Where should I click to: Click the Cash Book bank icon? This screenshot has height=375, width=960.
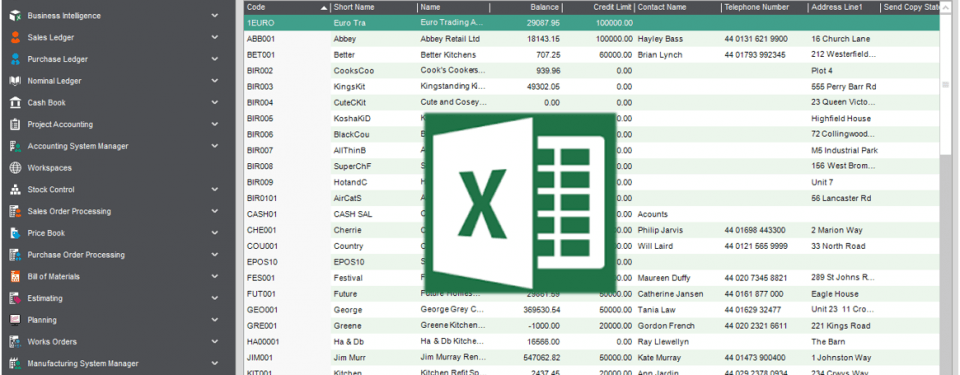[15, 103]
